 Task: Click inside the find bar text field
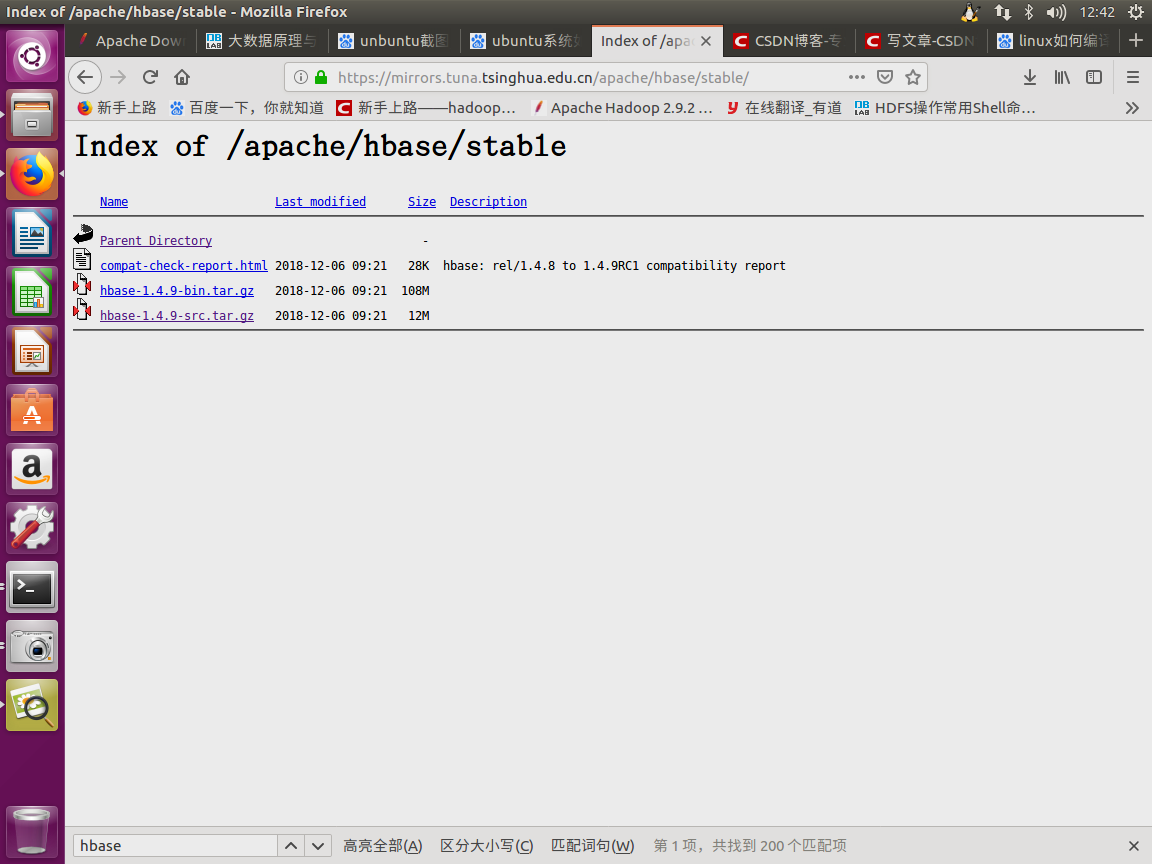pyautogui.click(x=175, y=845)
